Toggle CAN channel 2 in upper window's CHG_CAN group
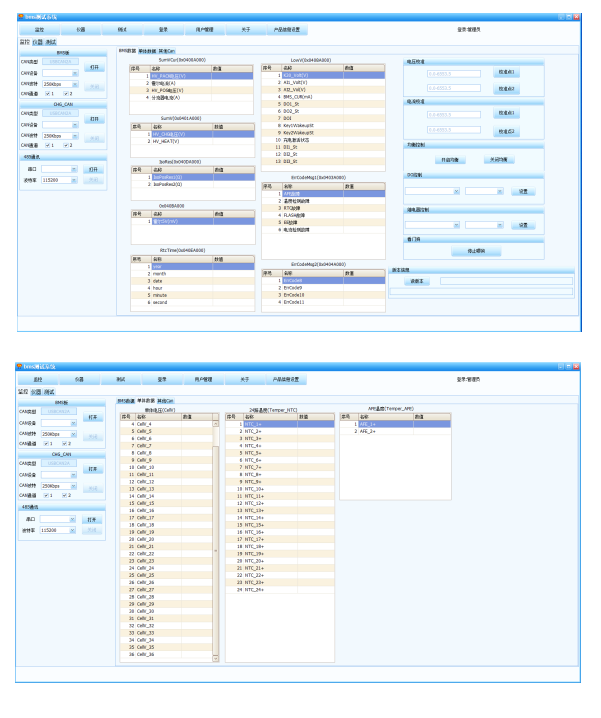 (x=65, y=145)
